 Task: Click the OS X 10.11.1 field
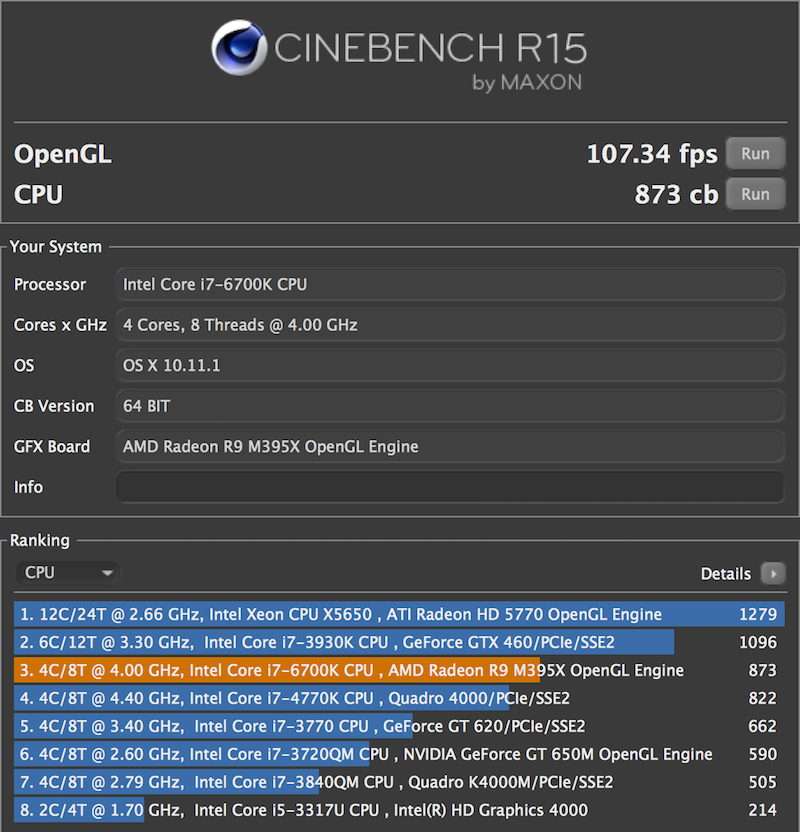(x=450, y=366)
